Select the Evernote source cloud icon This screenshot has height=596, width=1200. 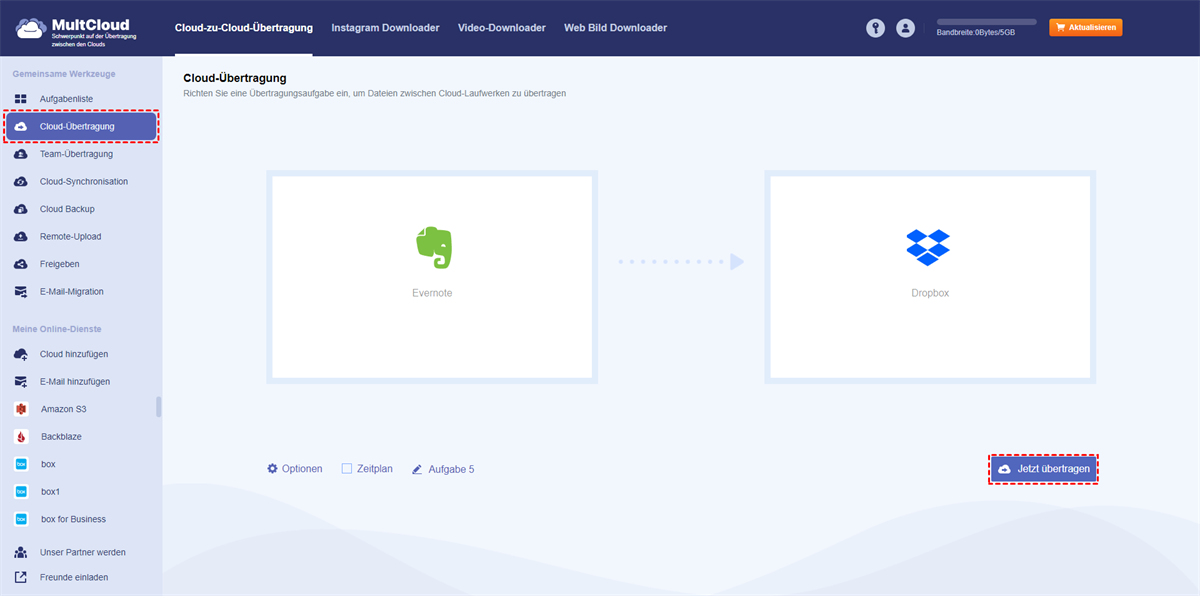click(431, 246)
